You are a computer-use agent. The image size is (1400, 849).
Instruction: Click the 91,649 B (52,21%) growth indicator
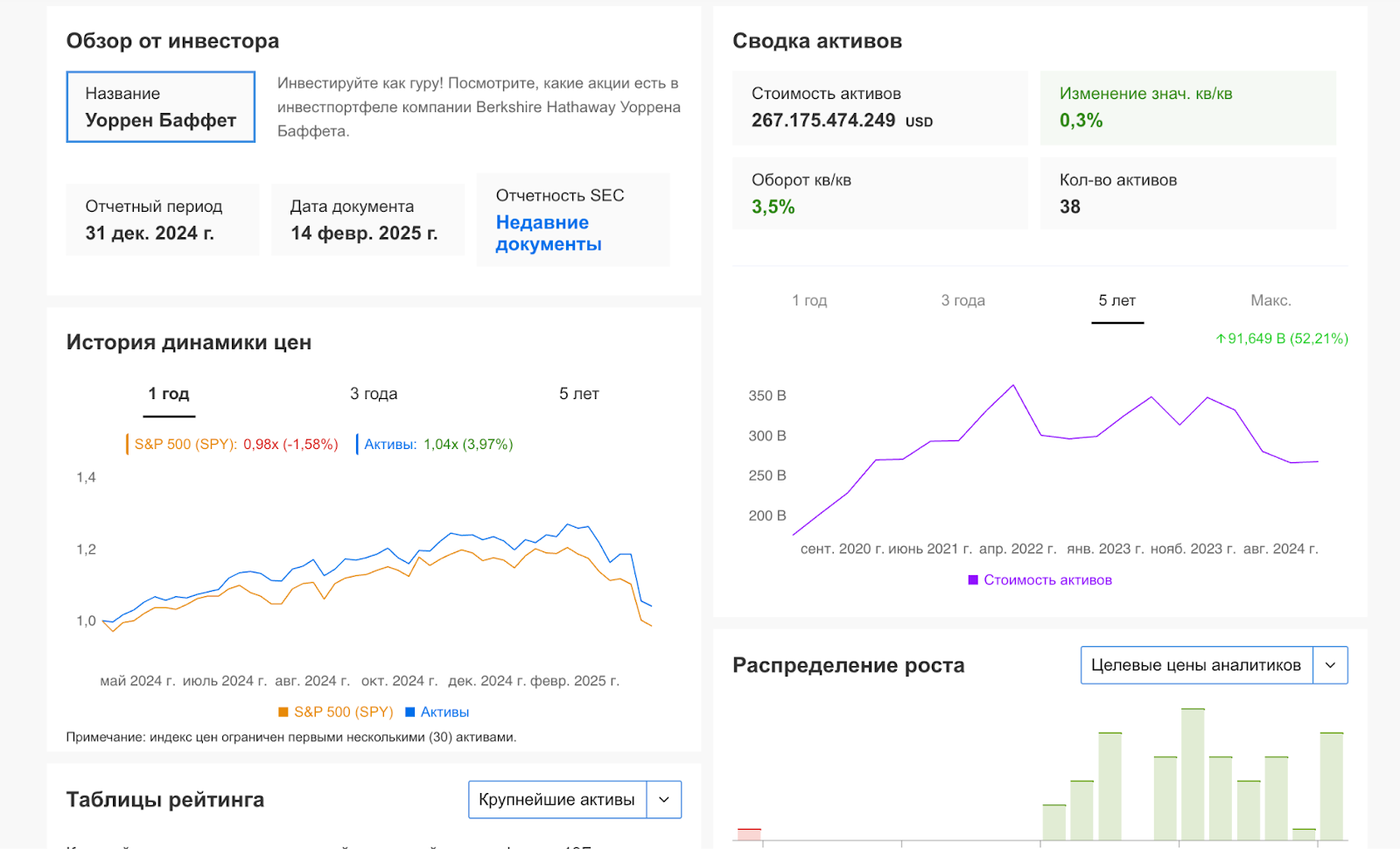(x=1282, y=339)
